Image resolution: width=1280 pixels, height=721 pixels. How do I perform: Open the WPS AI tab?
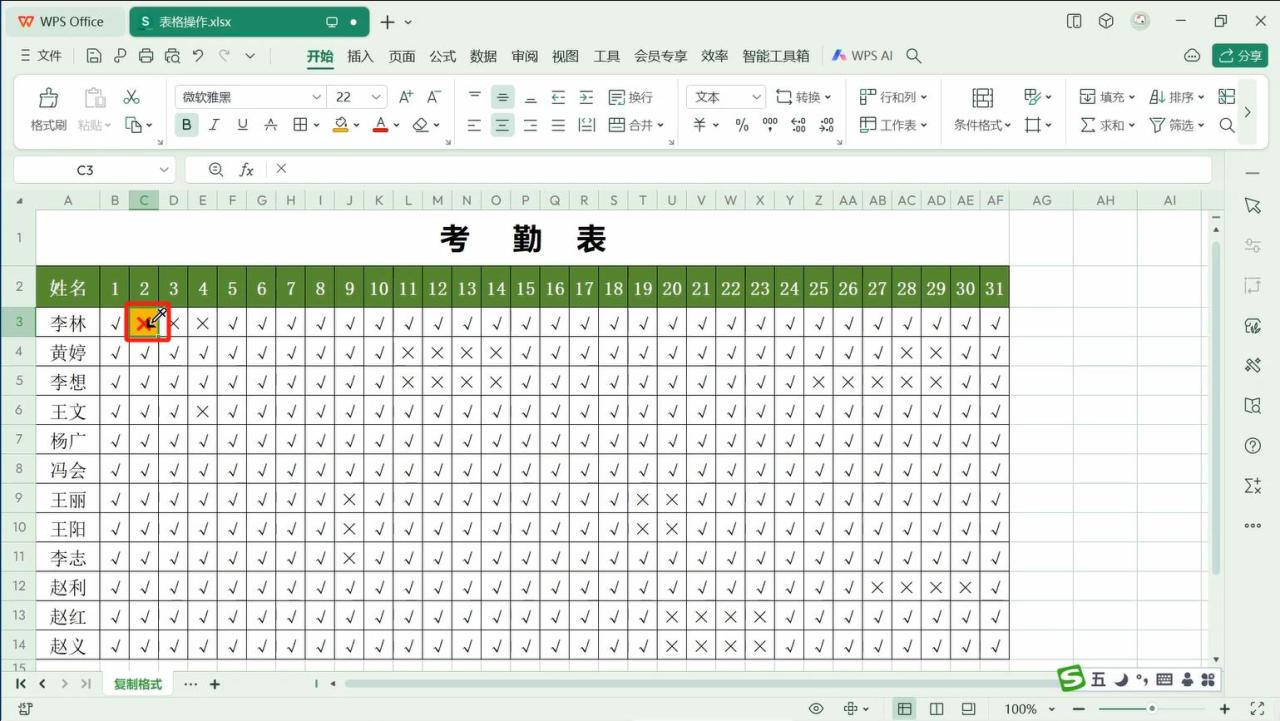(862, 56)
